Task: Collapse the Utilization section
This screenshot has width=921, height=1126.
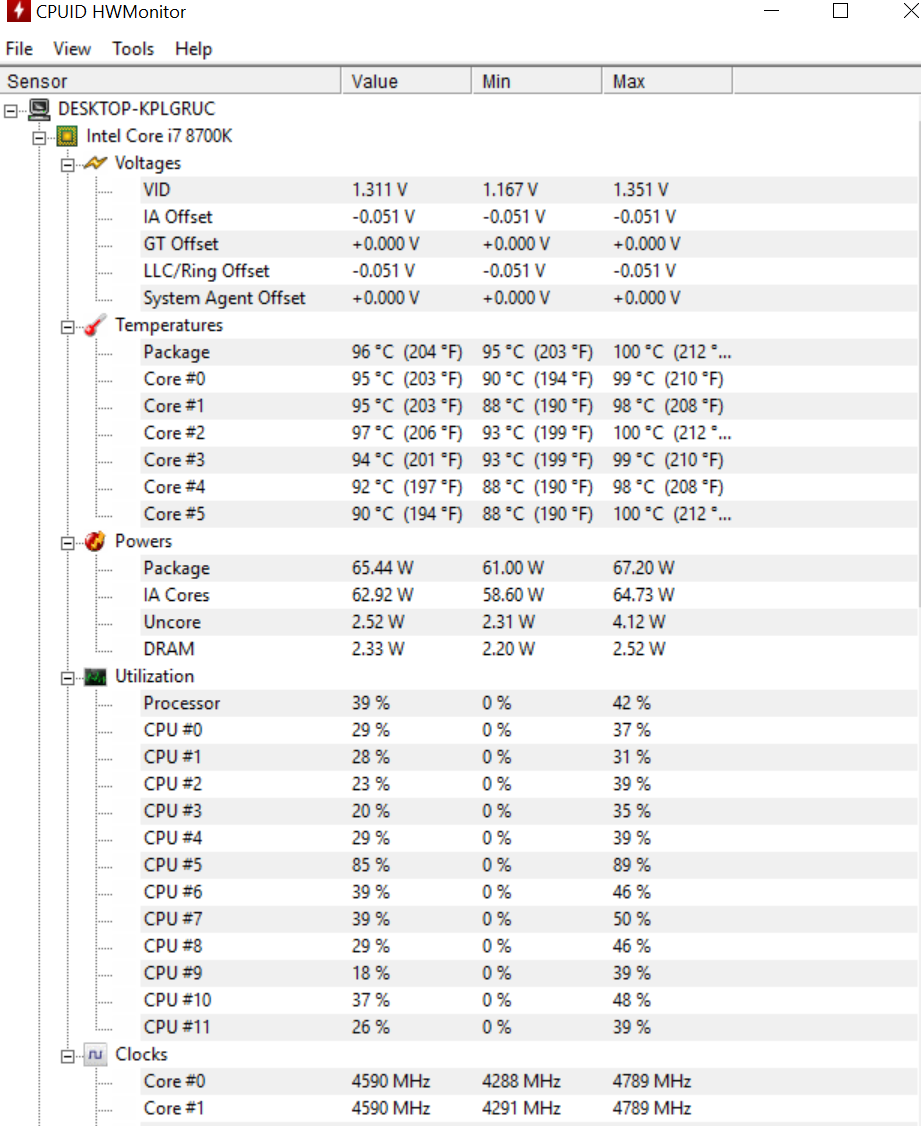Action: click(68, 677)
